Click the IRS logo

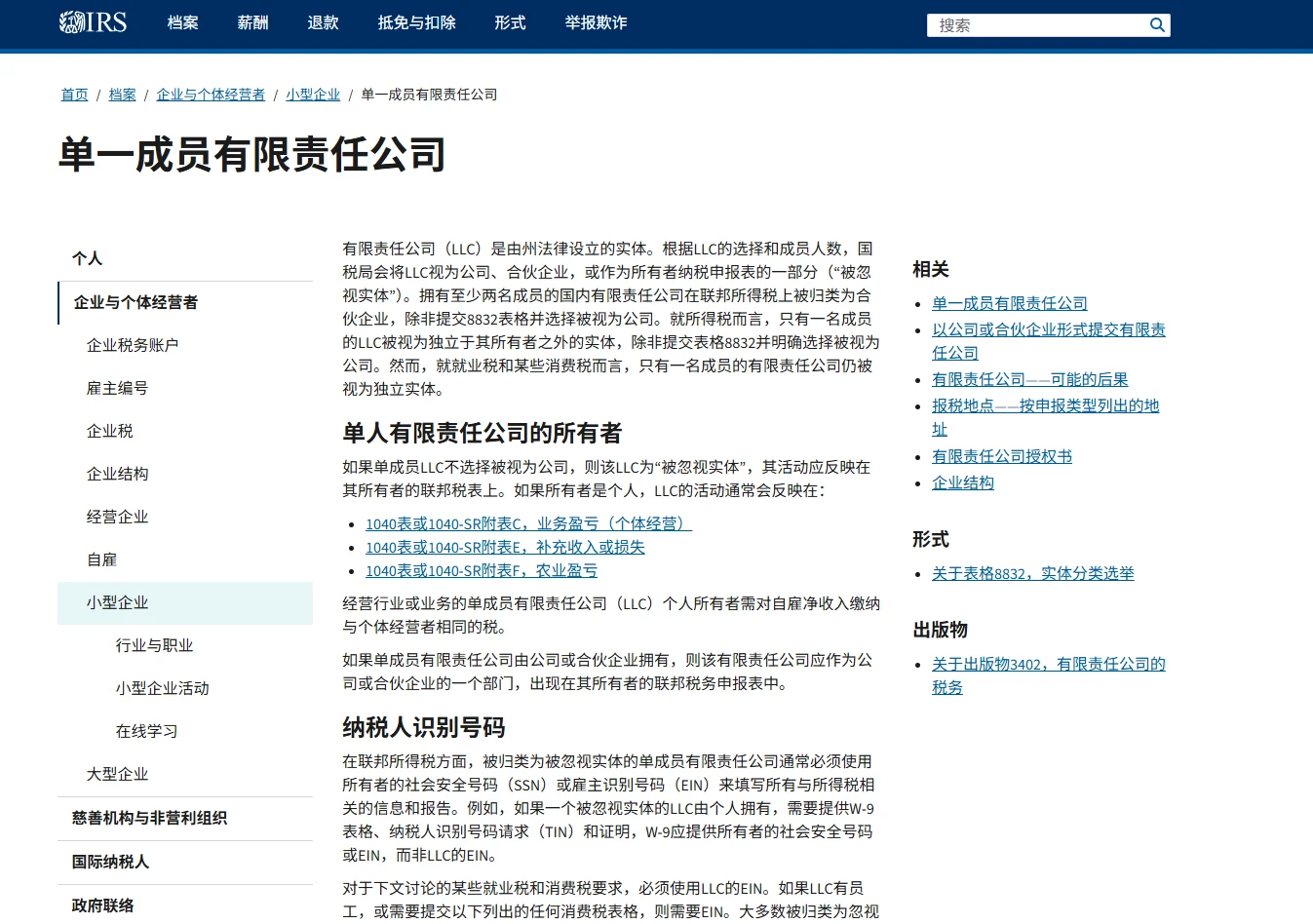pos(93,22)
